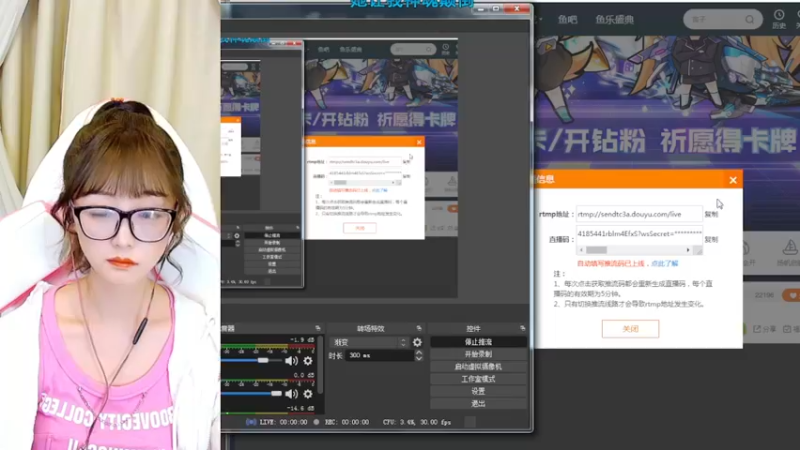This screenshot has width=800, height=450.
Task: Click the REC status indicator dot
Action: pos(316,422)
